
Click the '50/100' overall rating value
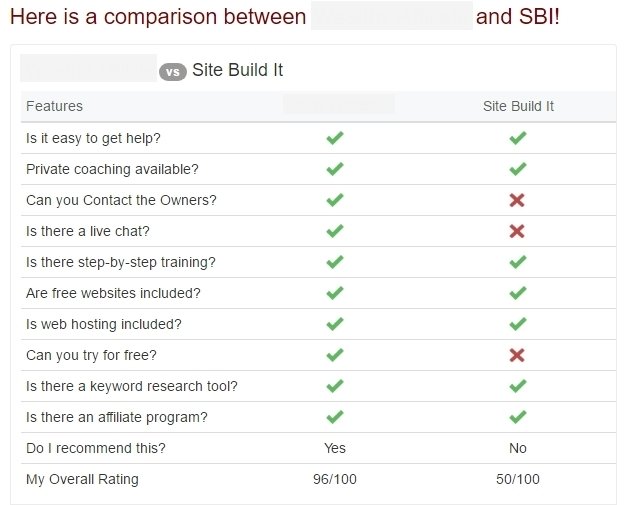pyautogui.click(x=518, y=479)
